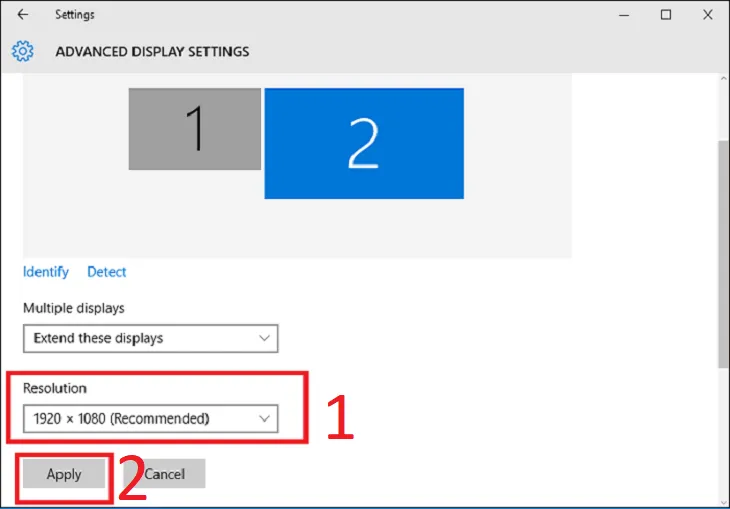Click the Settings gear icon
The image size is (730, 509).
point(23,51)
